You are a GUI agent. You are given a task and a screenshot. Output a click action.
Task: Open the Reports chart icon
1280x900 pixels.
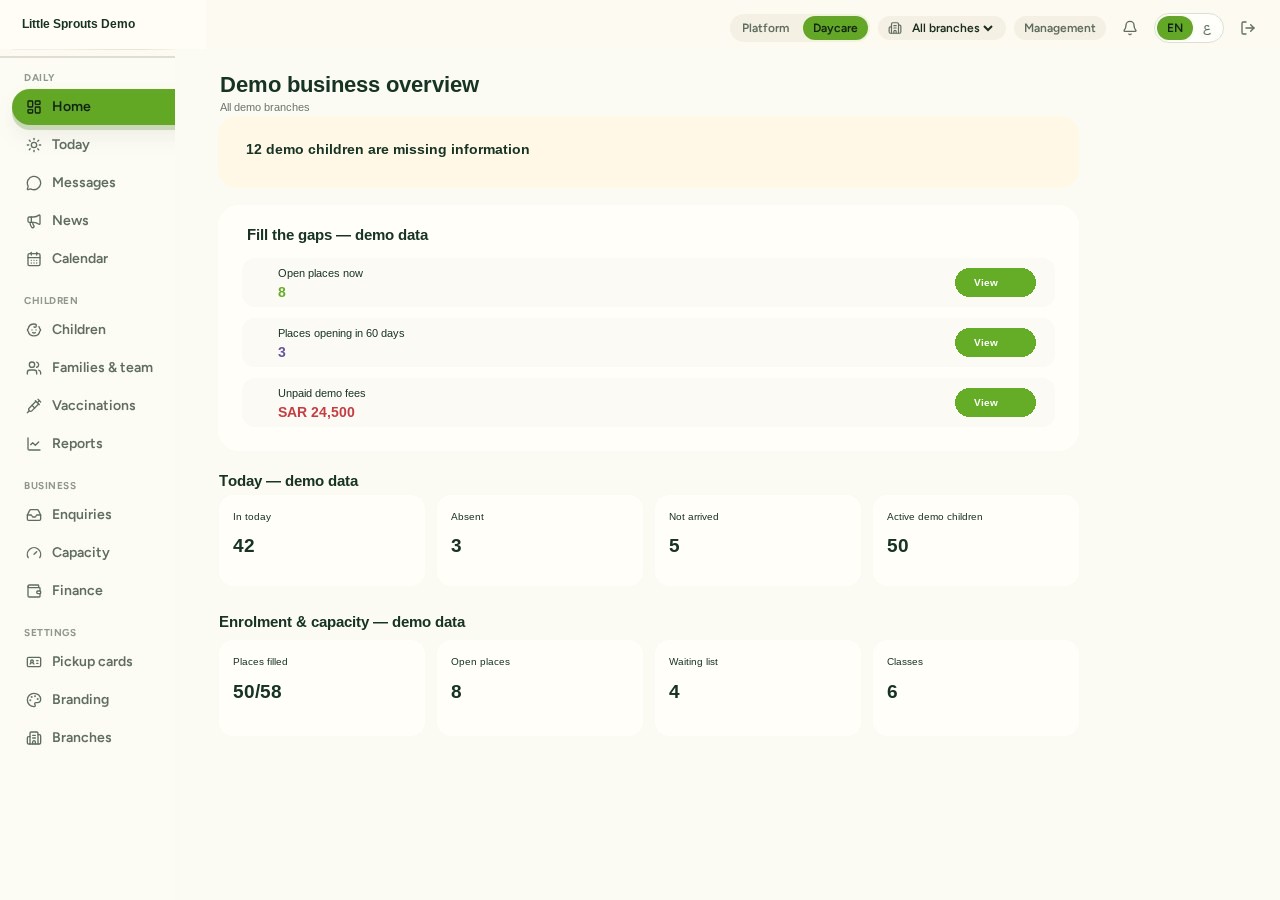pos(34,444)
